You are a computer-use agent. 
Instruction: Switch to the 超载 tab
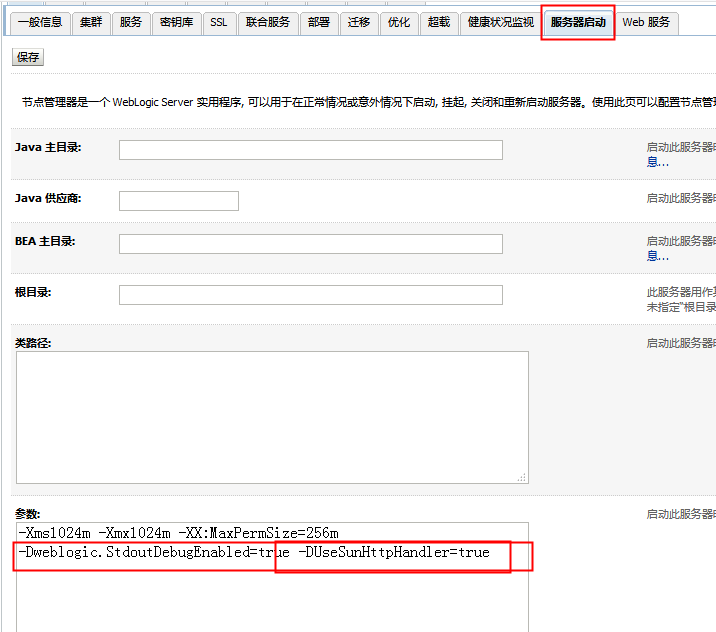point(439,22)
